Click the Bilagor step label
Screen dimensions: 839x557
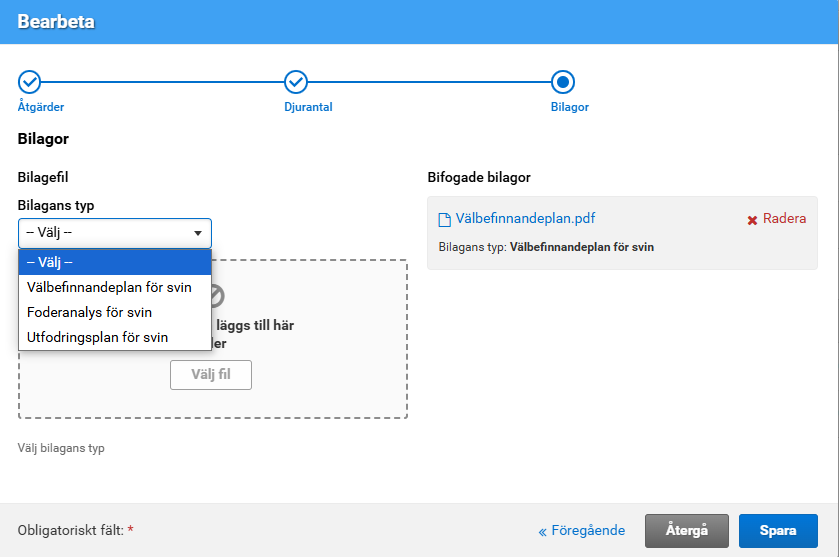[570, 107]
